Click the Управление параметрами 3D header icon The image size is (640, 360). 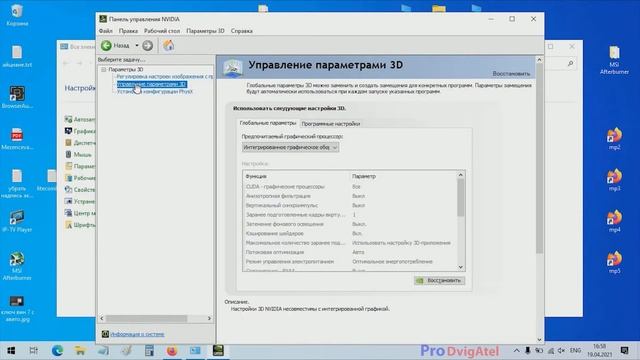(x=233, y=68)
